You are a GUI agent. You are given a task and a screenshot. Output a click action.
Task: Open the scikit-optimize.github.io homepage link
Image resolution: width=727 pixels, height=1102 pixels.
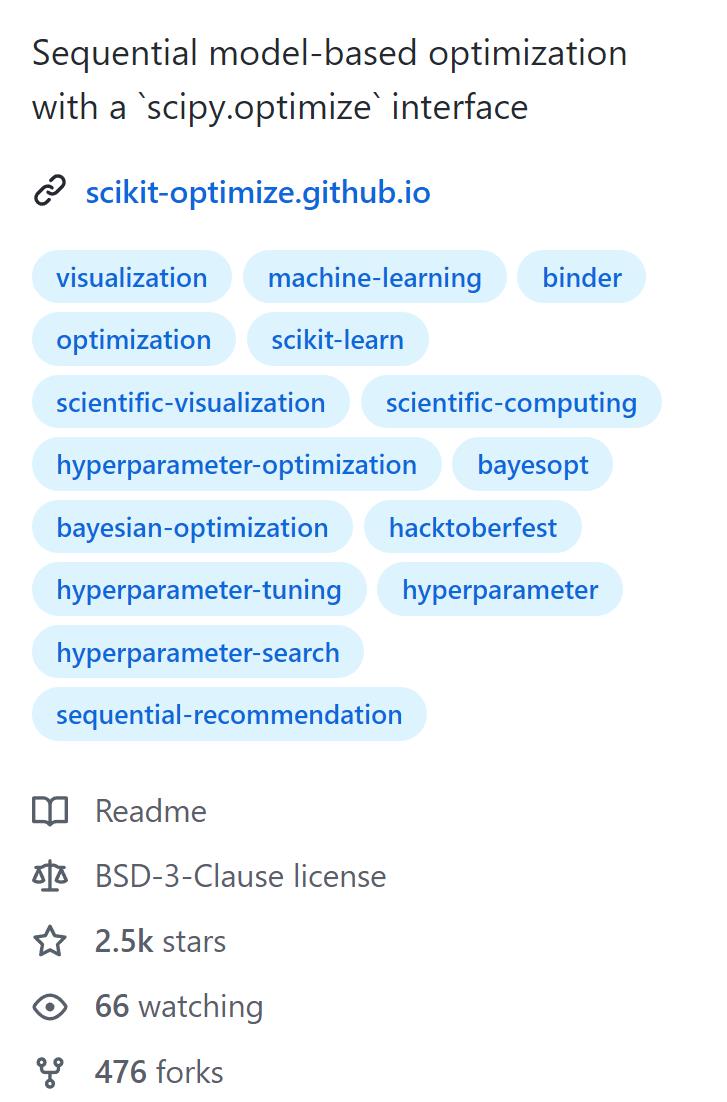258,192
